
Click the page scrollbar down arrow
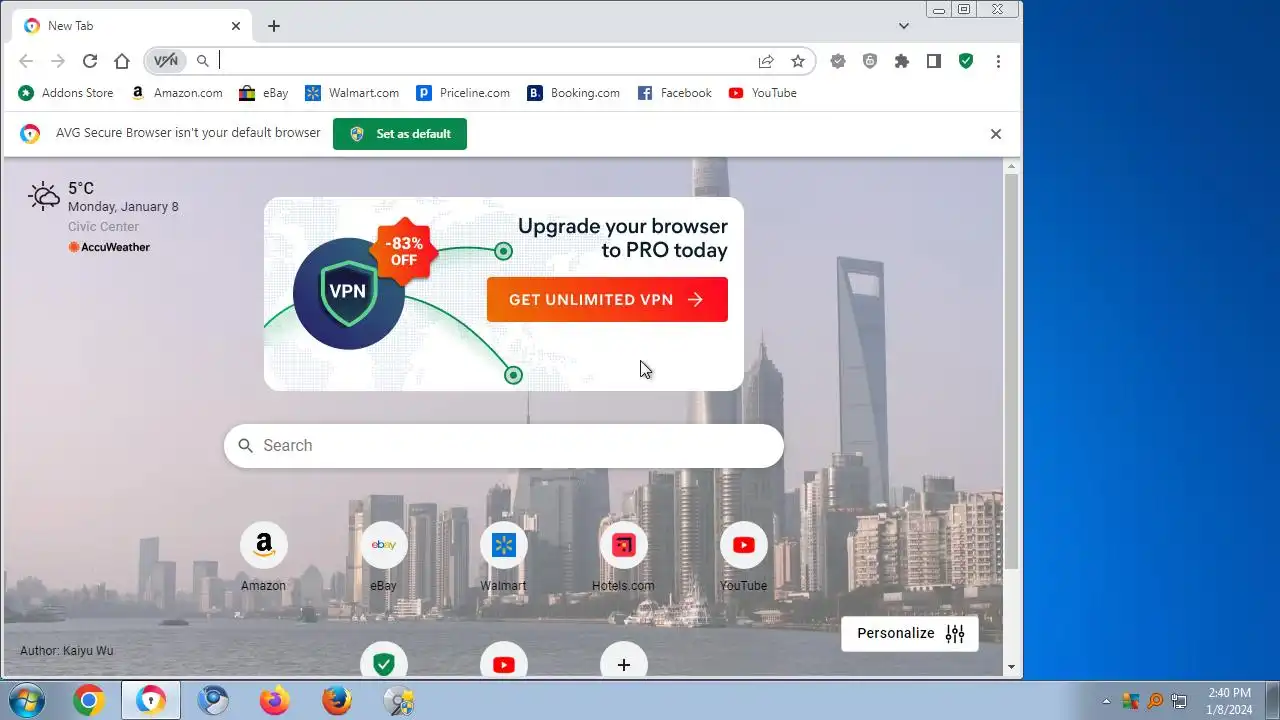pyautogui.click(x=1011, y=667)
